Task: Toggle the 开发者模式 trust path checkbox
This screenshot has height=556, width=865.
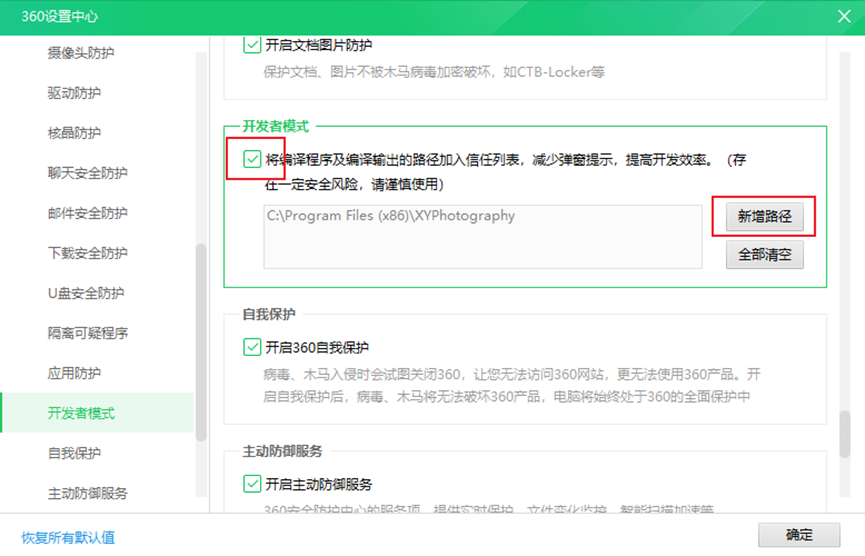Action: [252, 159]
